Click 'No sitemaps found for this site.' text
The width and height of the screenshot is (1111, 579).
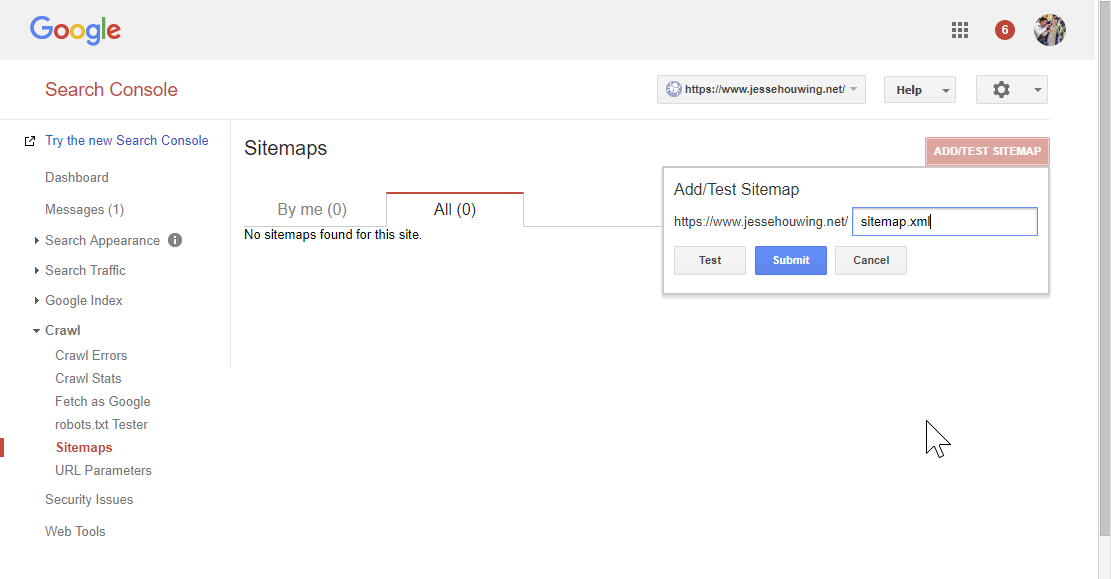point(332,235)
